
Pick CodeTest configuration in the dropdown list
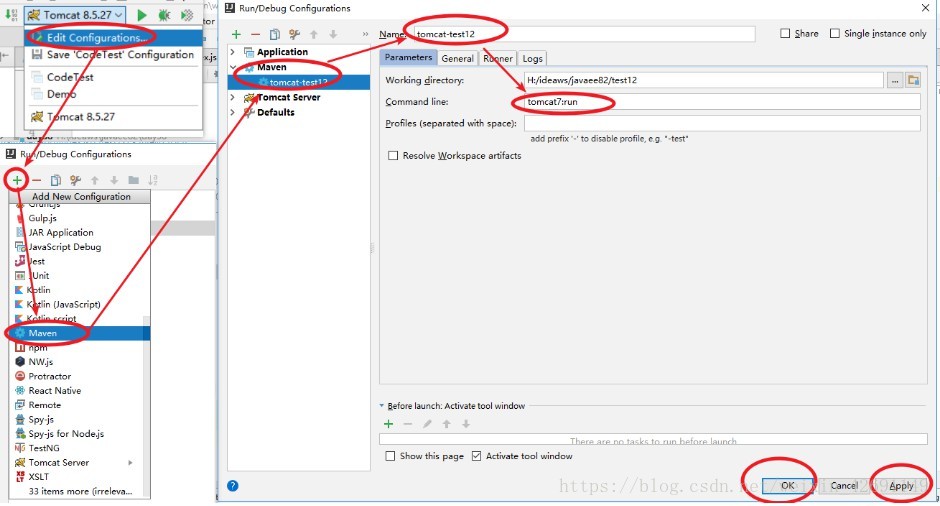(x=70, y=77)
